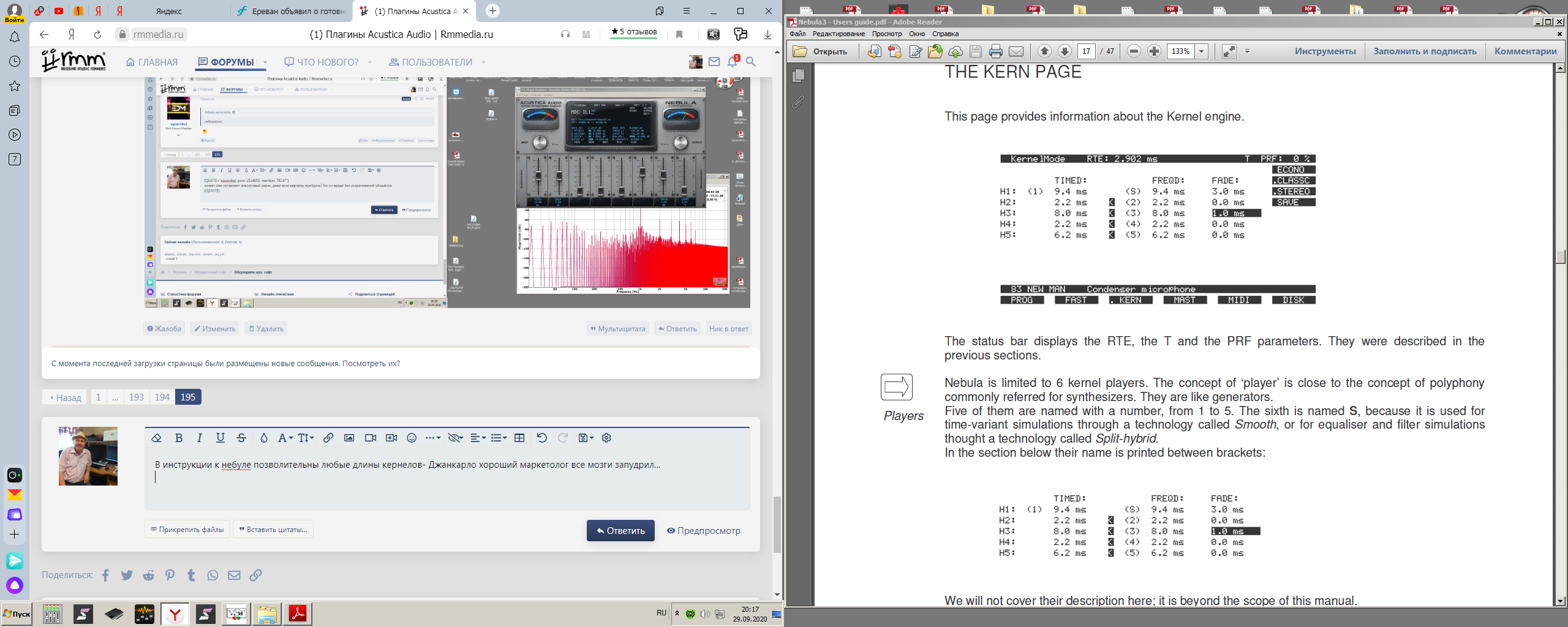Share the thread via WhatsApp icon
This screenshot has height=627, width=1568.
pos(213,576)
